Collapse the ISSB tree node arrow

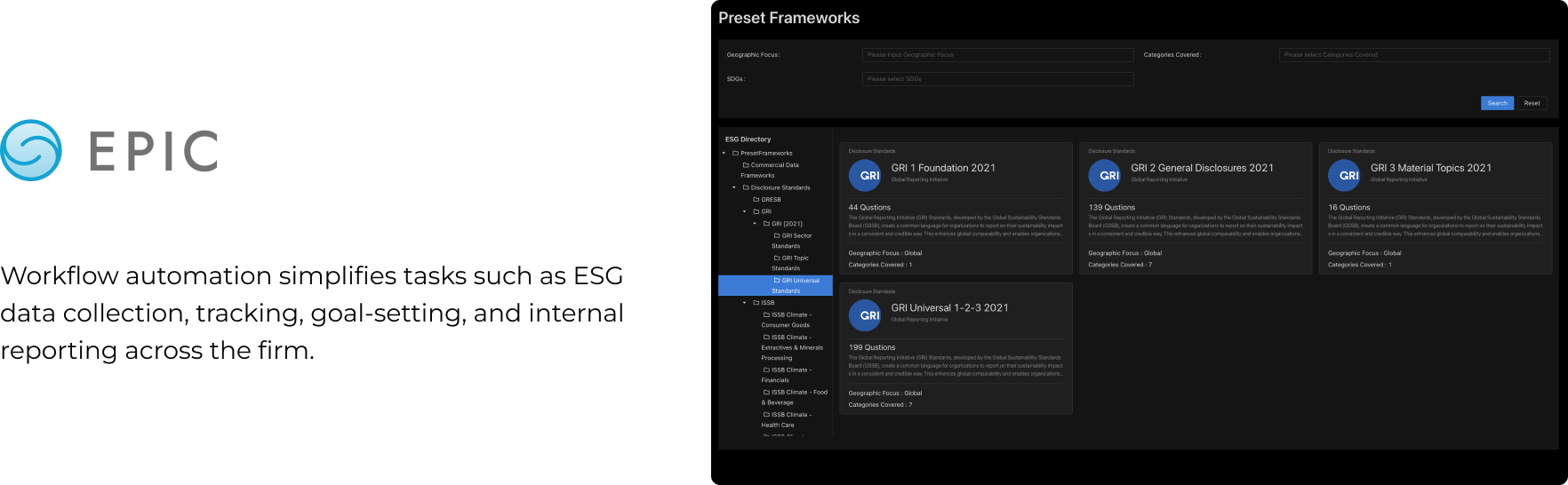745,303
